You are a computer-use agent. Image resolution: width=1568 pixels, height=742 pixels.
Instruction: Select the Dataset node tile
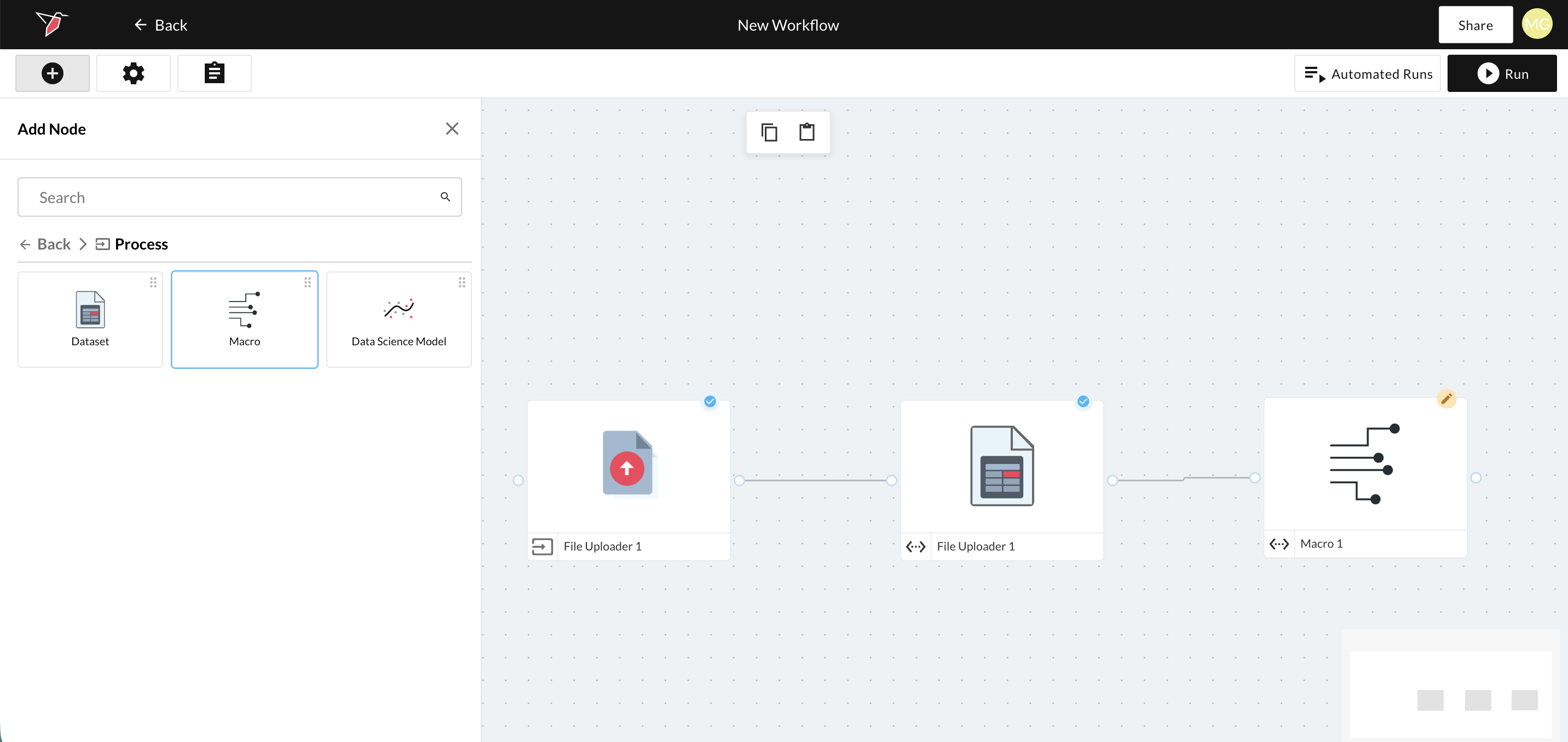90,320
